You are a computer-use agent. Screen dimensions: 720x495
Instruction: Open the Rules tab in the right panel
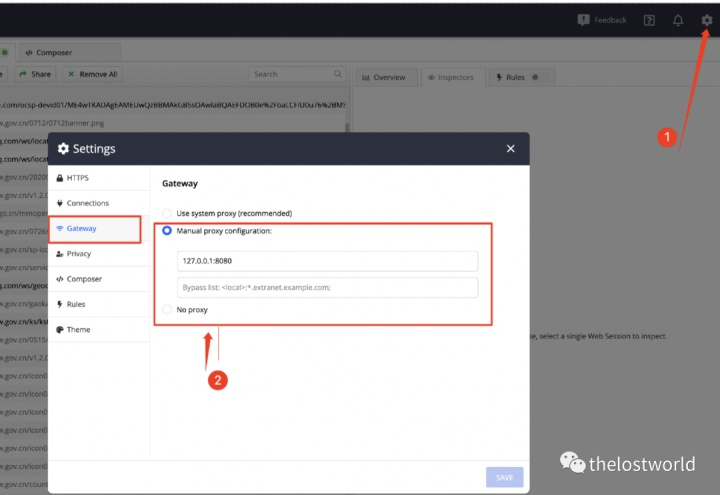tap(522, 77)
